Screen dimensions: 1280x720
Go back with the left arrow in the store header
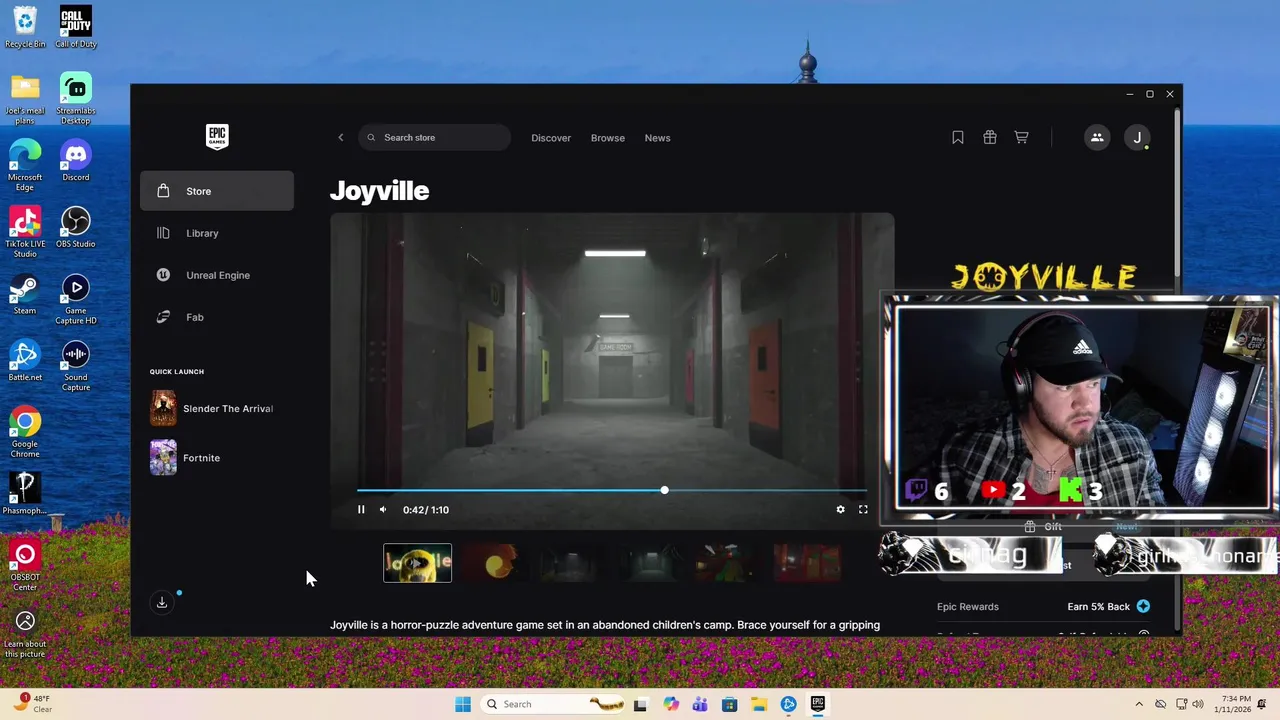point(341,138)
